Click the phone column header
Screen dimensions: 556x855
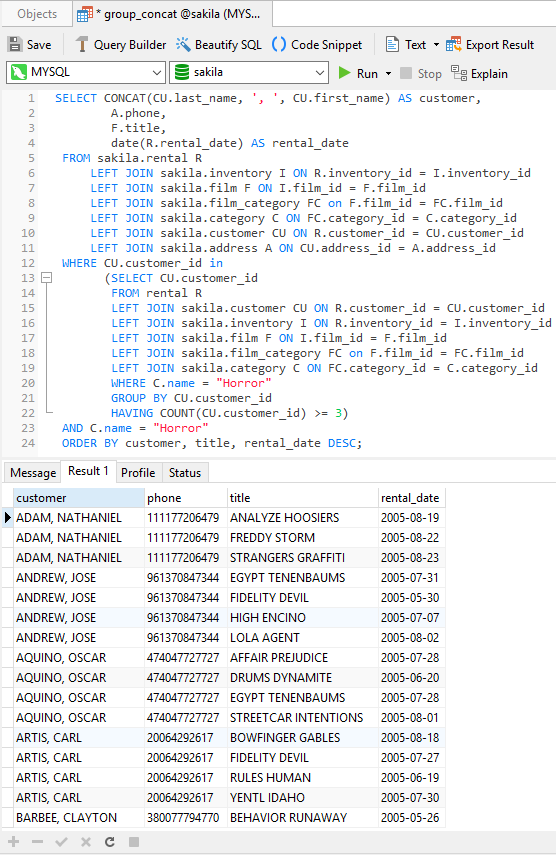point(186,498)
